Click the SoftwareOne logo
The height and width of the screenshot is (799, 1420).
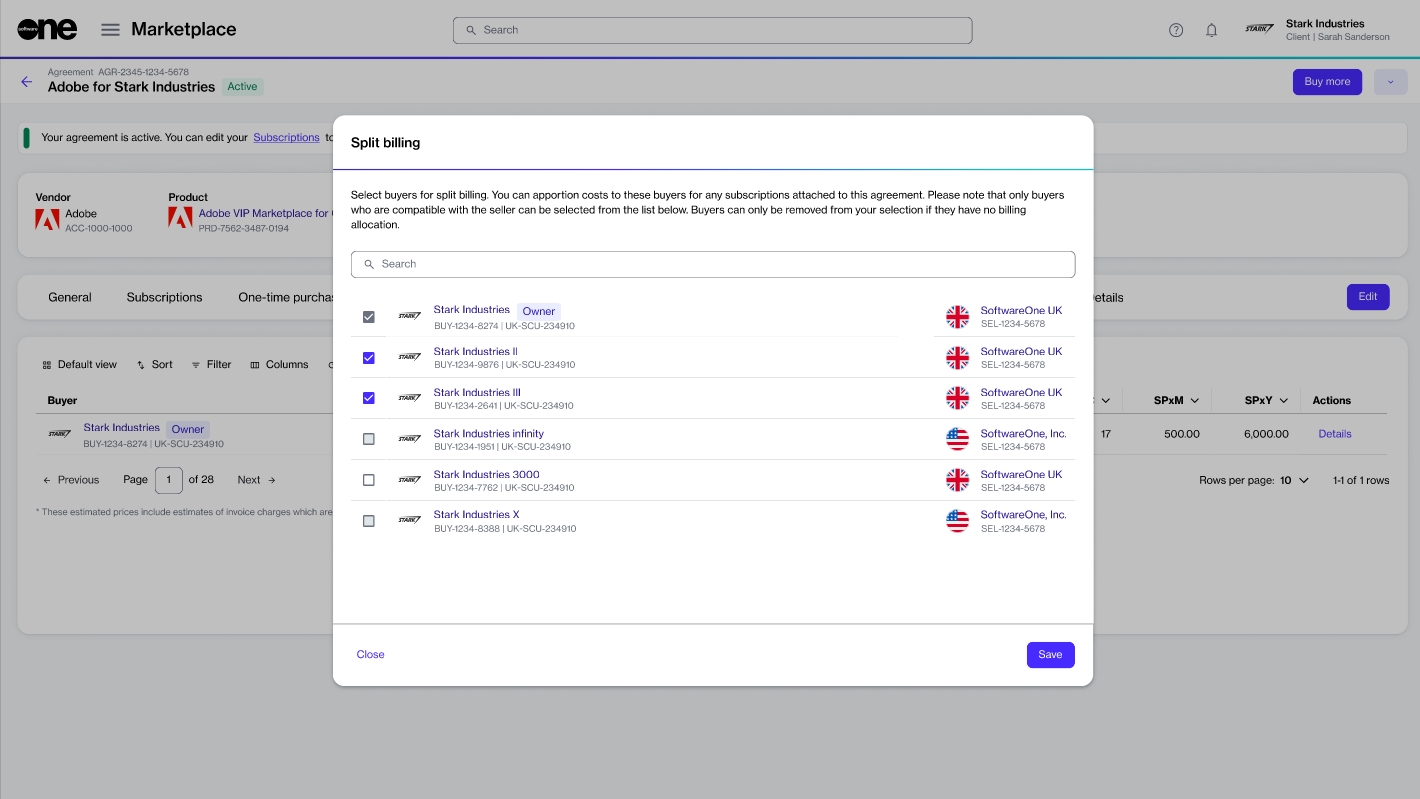pyautogui.click(x=47, y=30)
